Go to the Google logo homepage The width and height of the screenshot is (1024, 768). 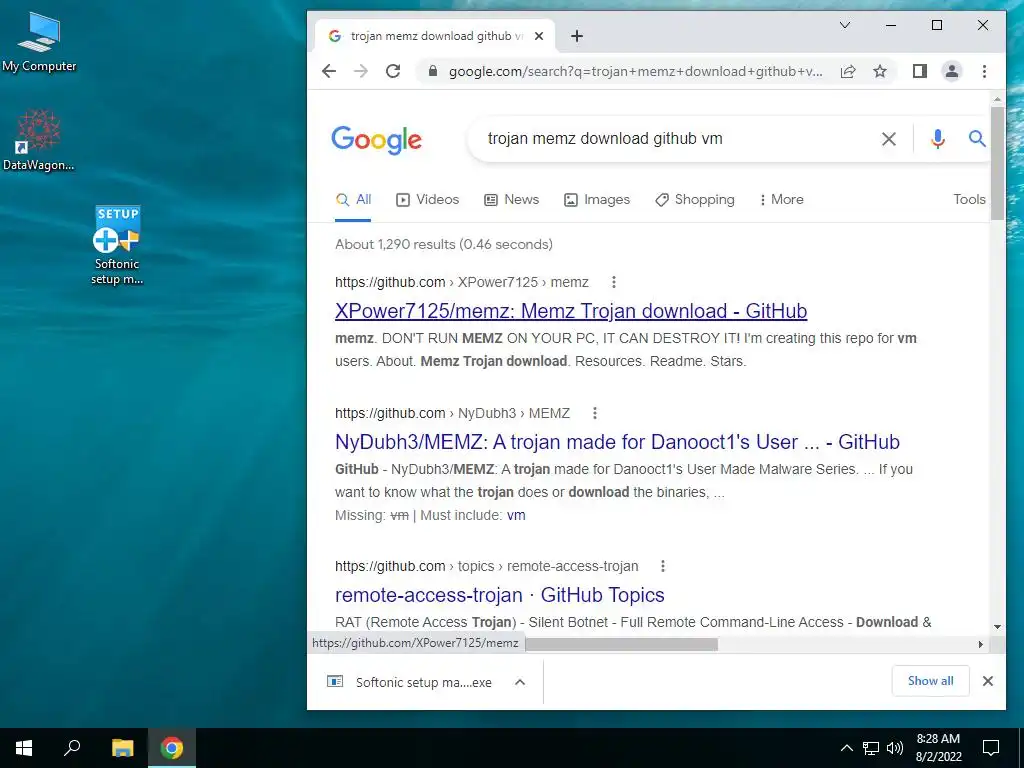[x=377, y=140]
